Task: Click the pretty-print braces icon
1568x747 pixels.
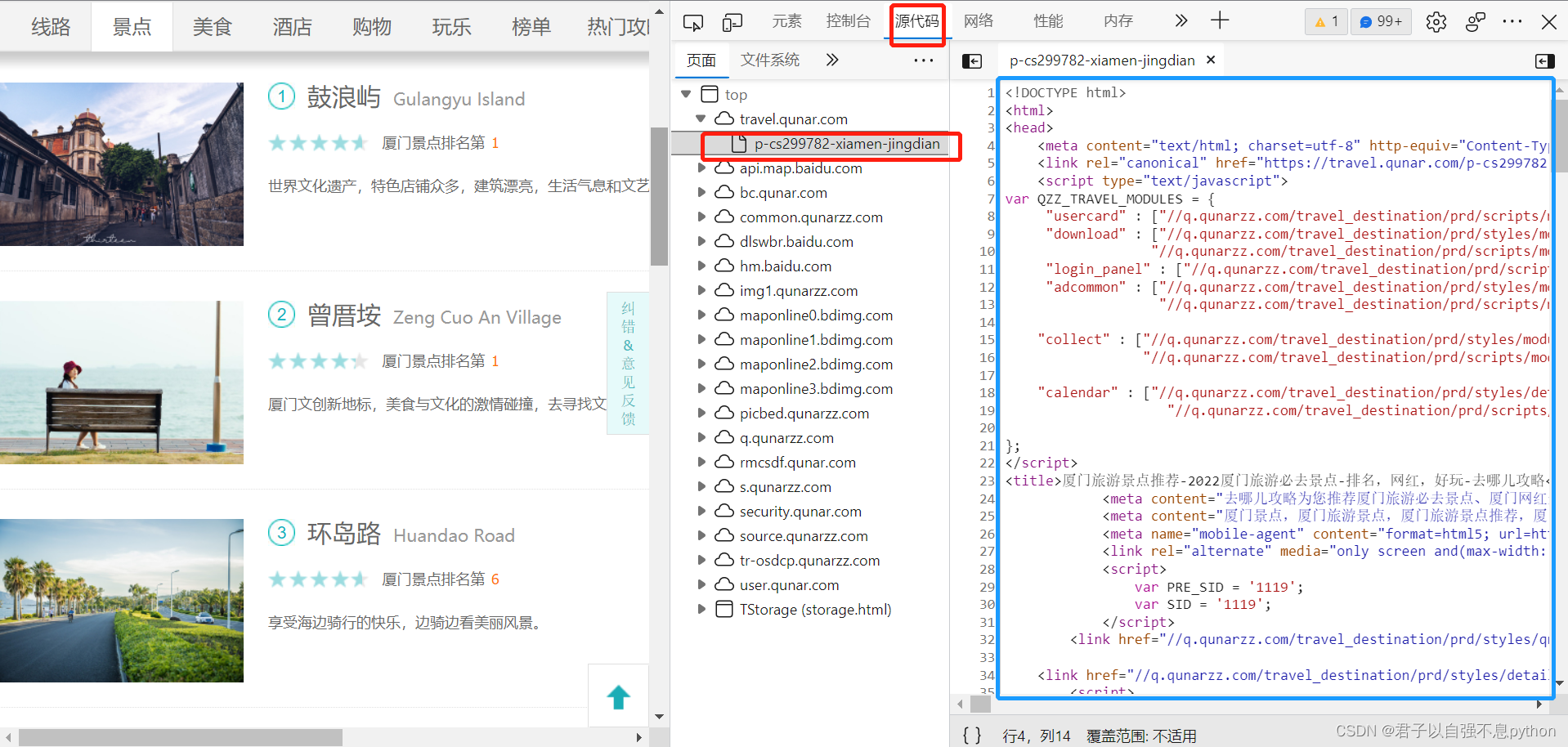Action: click(x=972, y=735)
